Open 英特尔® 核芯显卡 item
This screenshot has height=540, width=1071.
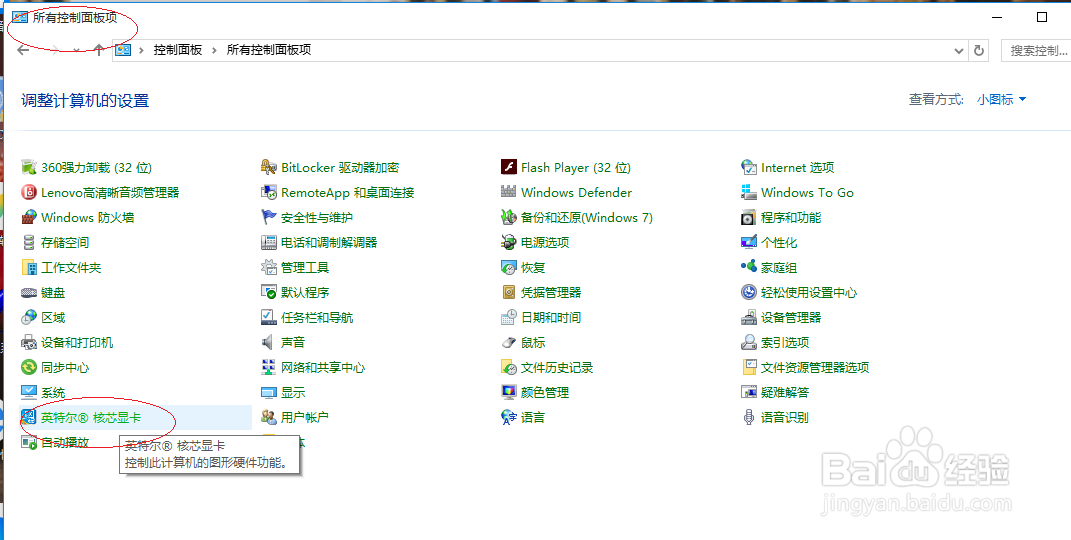click(137, 417)
